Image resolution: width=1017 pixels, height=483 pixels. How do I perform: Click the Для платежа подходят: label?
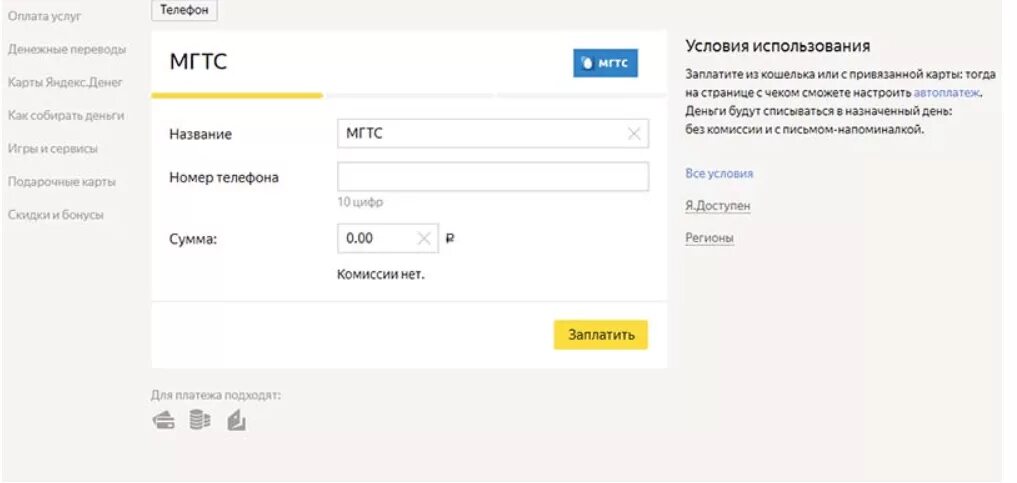(x=216, y=395)
